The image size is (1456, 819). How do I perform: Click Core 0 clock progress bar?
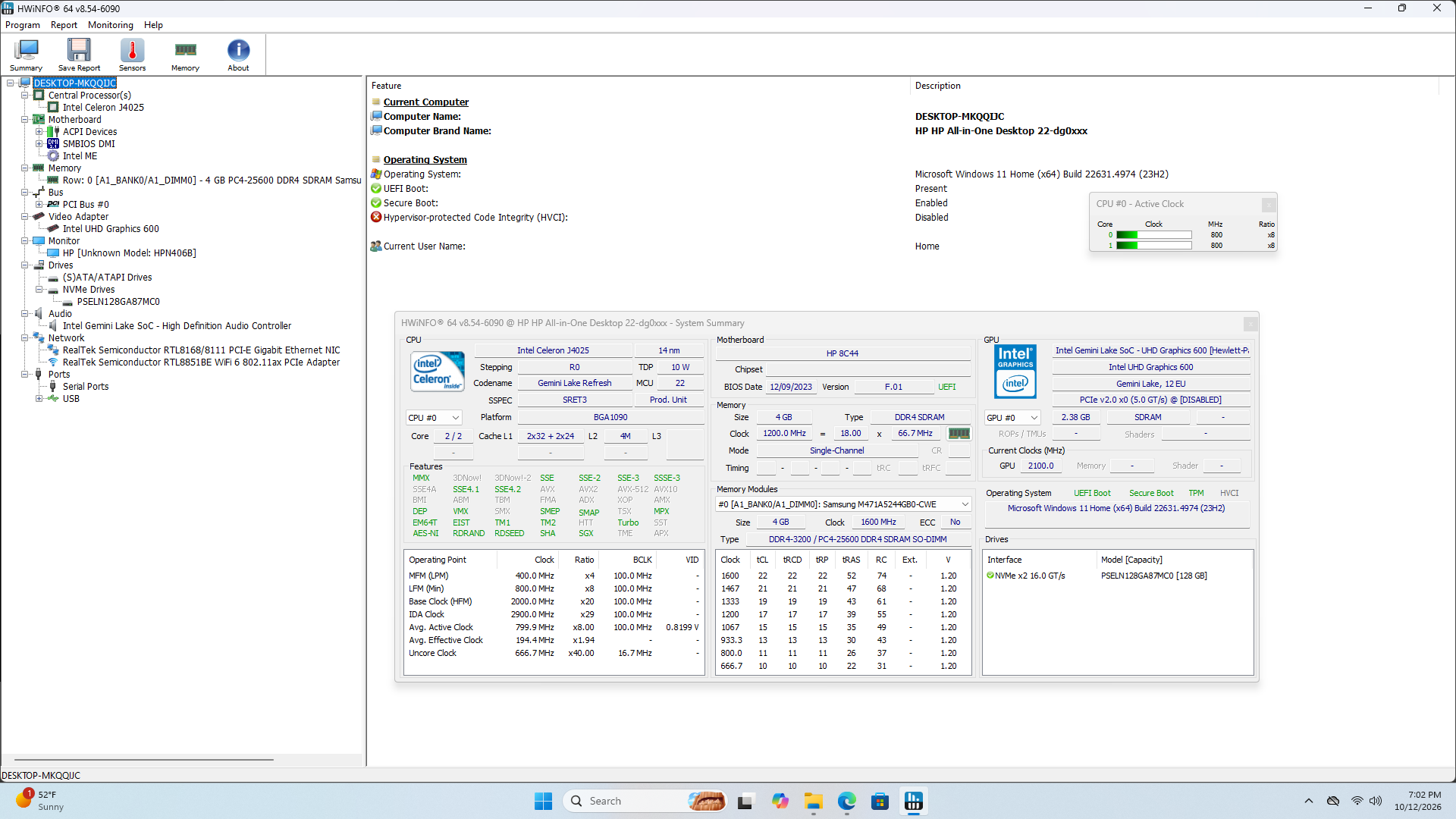(x=1153, y=235)
